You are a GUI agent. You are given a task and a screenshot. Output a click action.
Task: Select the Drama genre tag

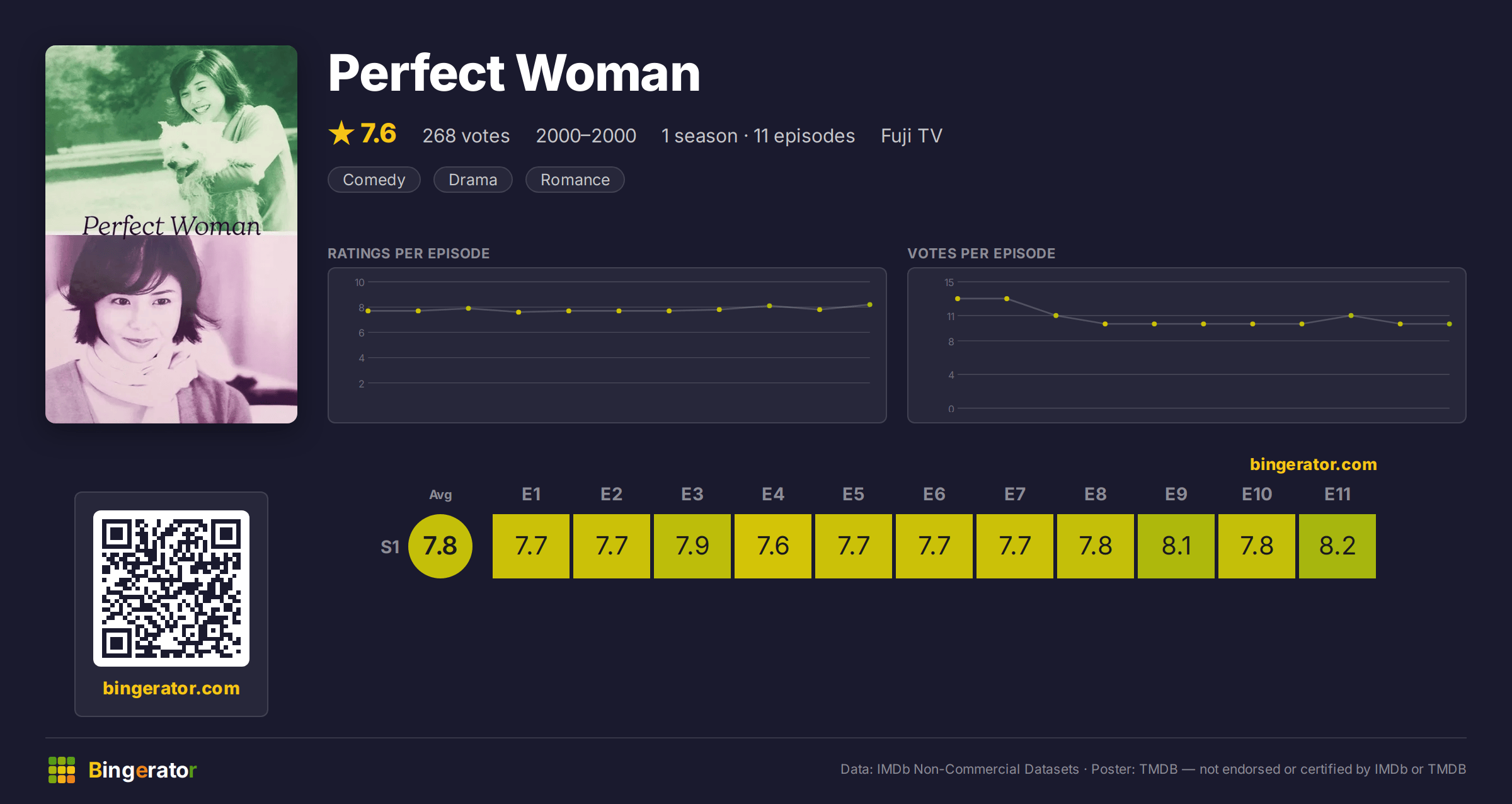[x=473, y=180]
